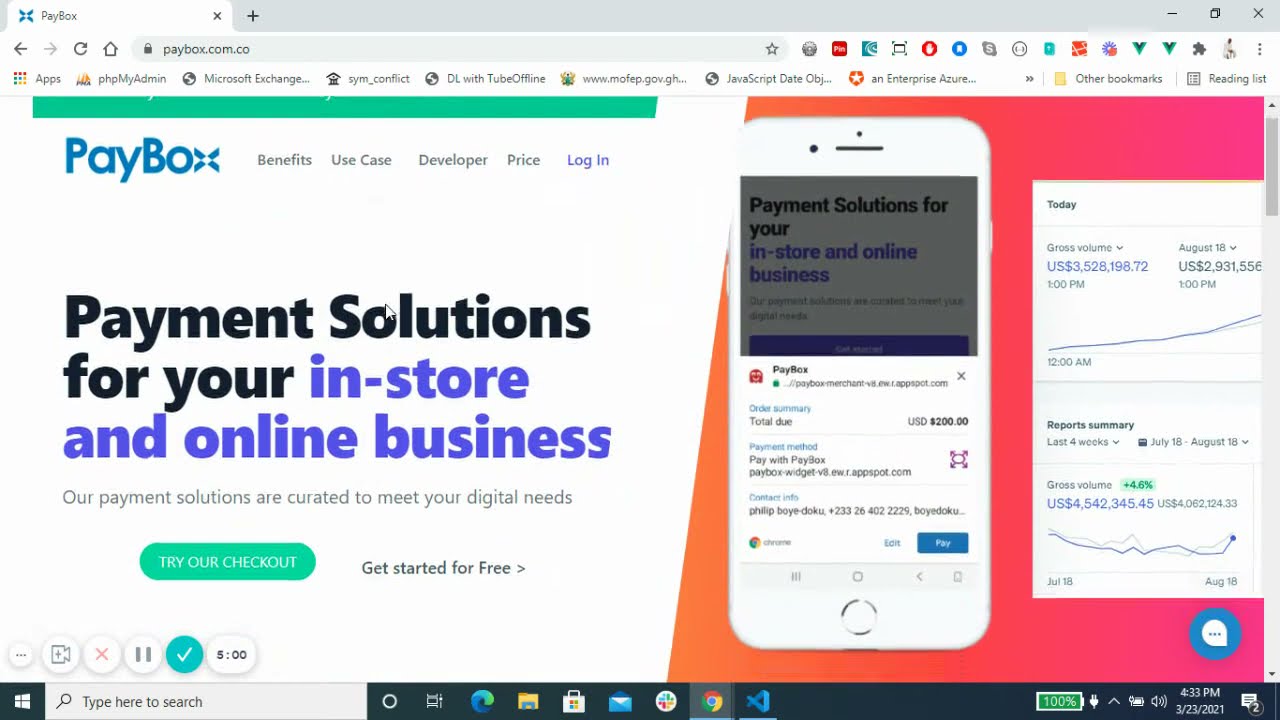
Task: Select the PayBox browser tab
Action: pyautogui.click(x=118, y=16)
